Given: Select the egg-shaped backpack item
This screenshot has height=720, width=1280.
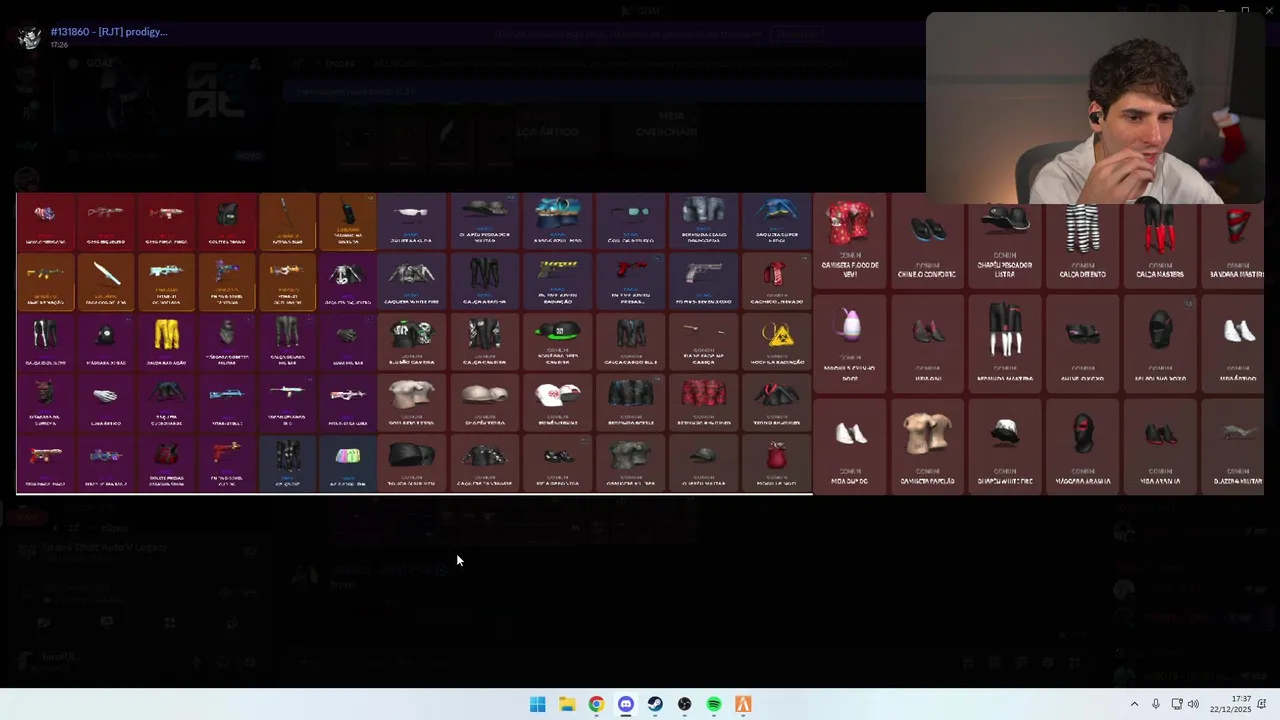Looking at the screenshot, I should (x=850, y=342).
